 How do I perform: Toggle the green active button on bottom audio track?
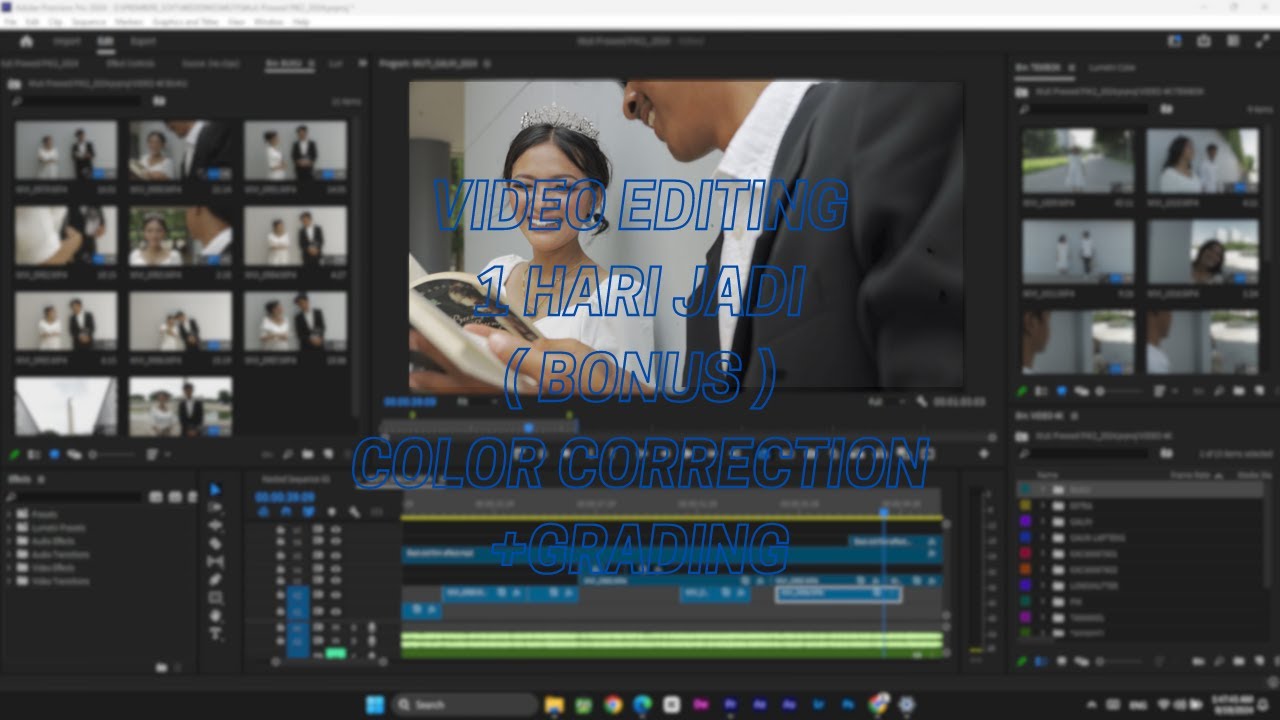(x=336, y=654)
